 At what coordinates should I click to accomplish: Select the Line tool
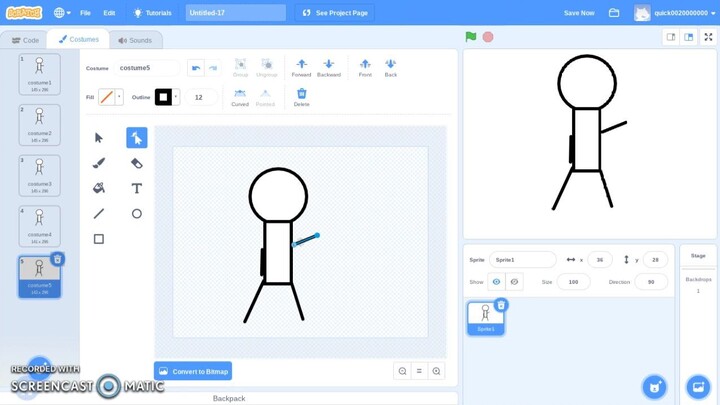[x=99, y=213]
